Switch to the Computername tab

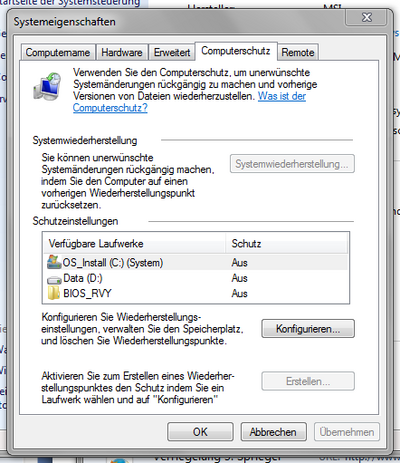tap(58, 52)
